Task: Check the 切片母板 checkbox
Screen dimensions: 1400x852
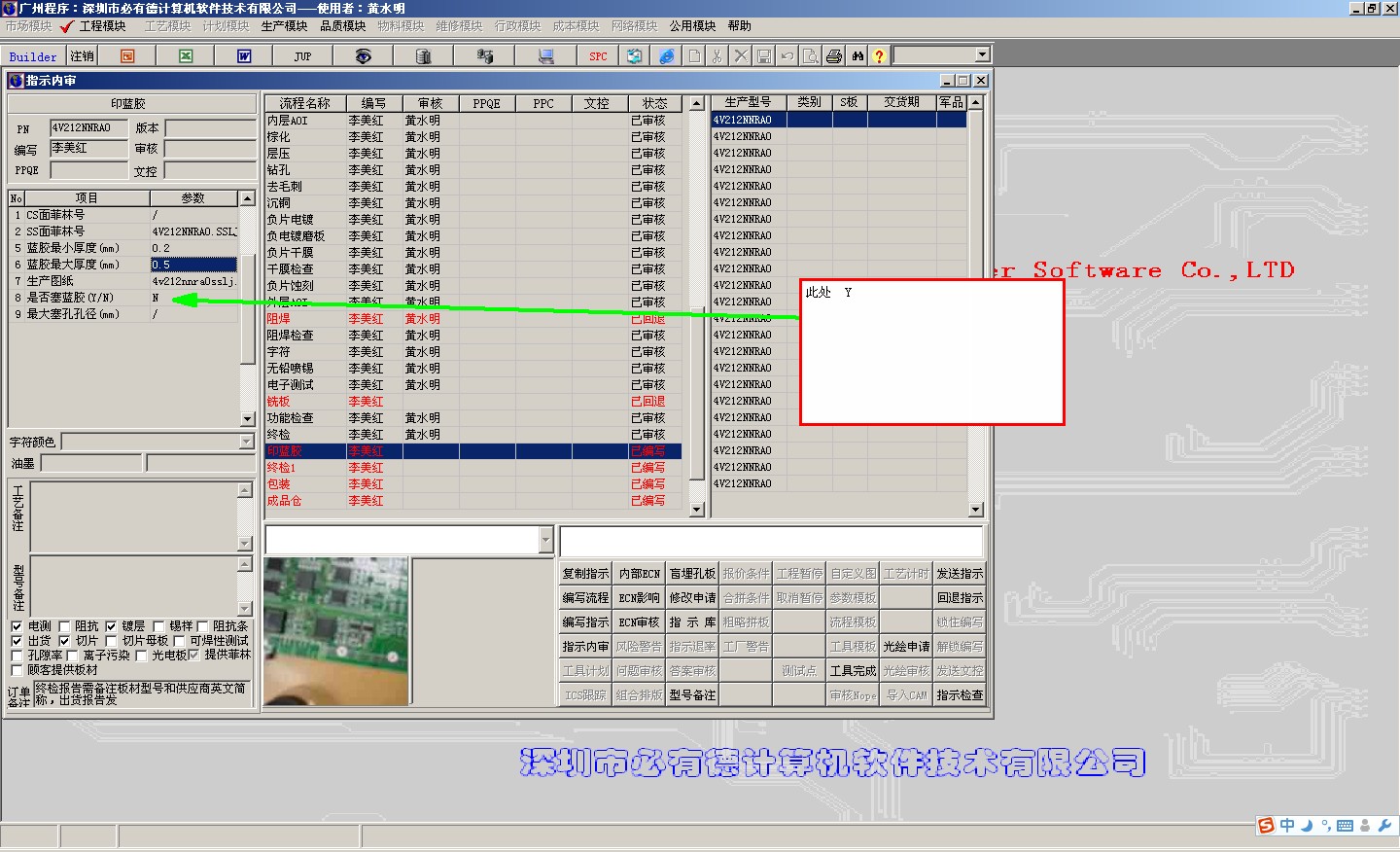Action: click(111, 641)
